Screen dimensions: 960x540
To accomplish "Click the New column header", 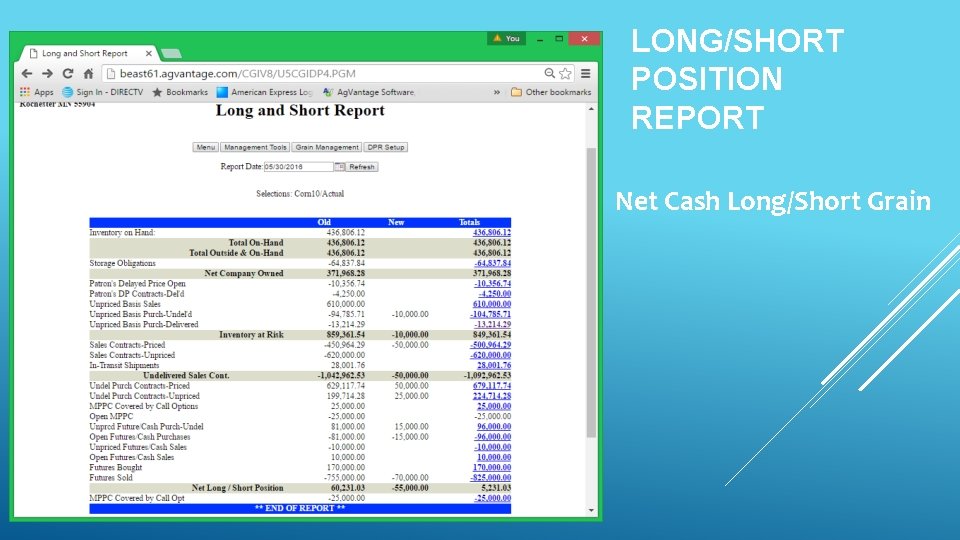I will (x=396, y=222).
